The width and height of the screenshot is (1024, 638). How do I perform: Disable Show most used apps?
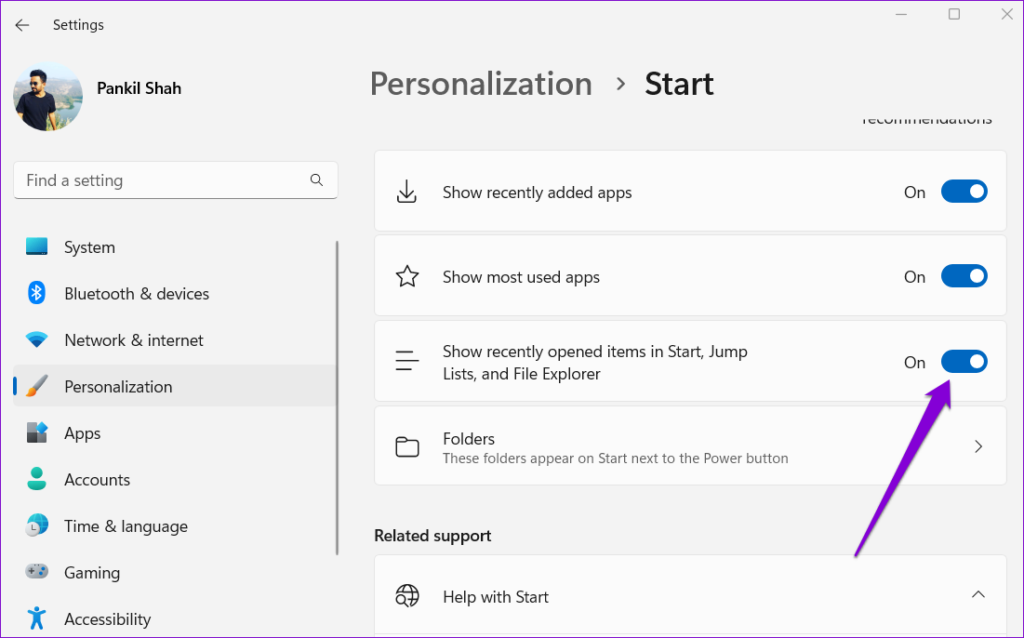963,276
